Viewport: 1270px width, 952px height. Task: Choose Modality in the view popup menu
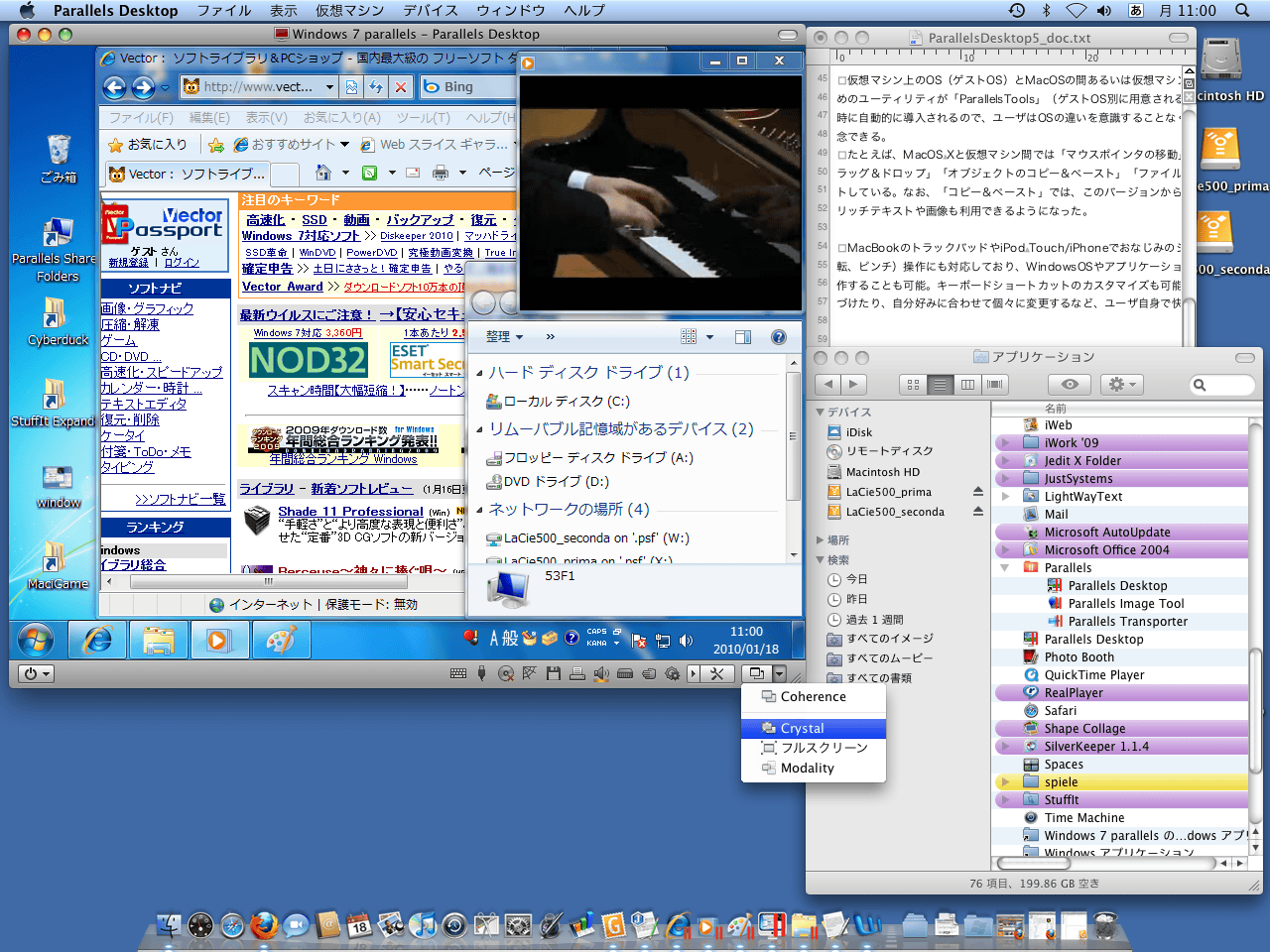click(814, 769)
